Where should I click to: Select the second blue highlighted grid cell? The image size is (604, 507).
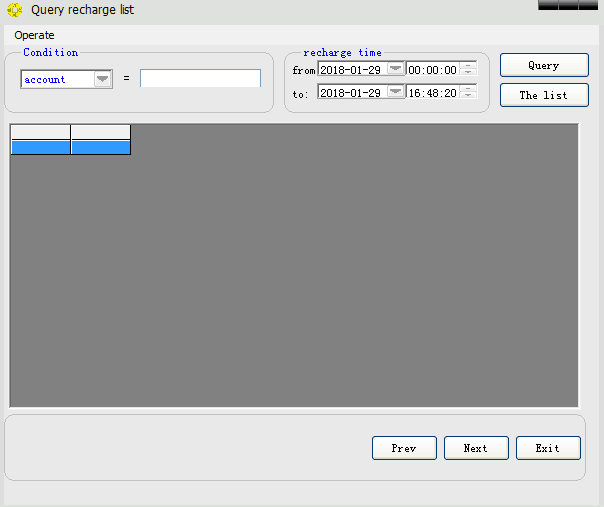coord(100,147)
